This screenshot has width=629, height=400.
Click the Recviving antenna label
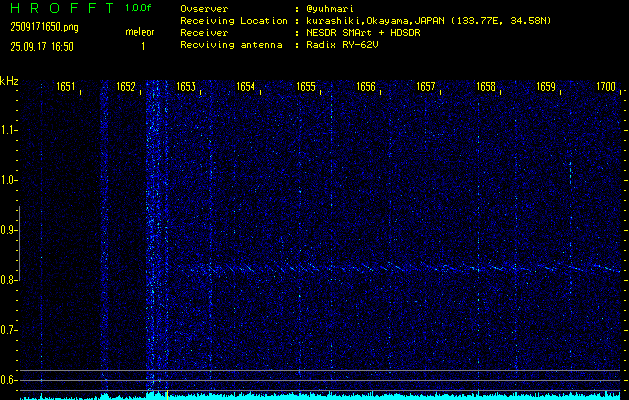tap(231, 45)
